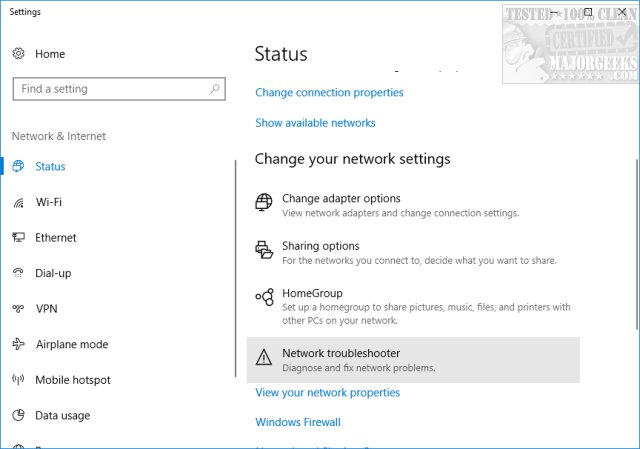Click the Network troubleshooter warning icon
This screenshot has height=449, width=640.
click(264, 358)
